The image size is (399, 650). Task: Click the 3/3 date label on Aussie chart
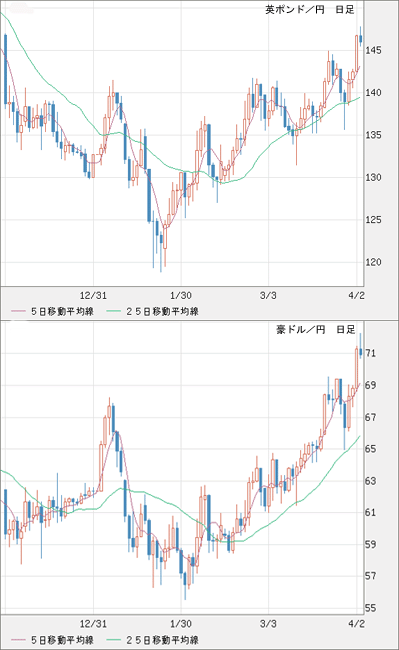tap(268, 624)
